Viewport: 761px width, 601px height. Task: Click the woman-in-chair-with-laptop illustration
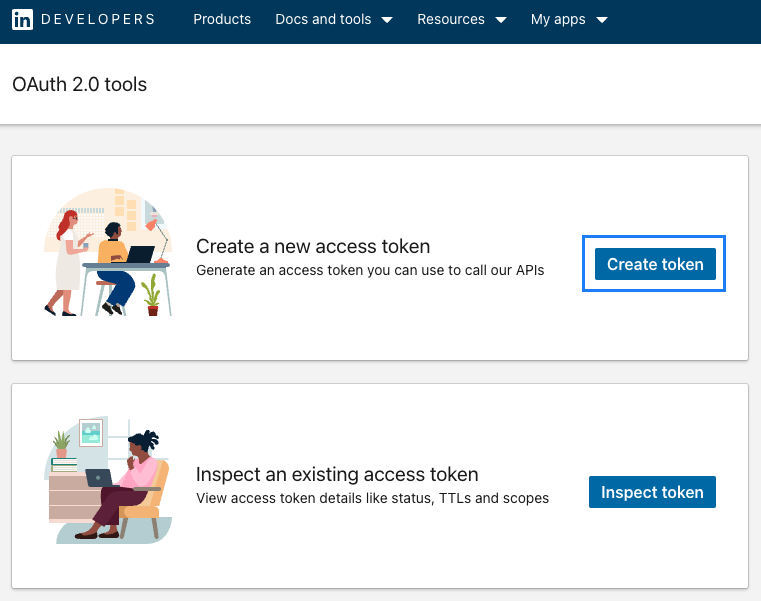point(108,480)
